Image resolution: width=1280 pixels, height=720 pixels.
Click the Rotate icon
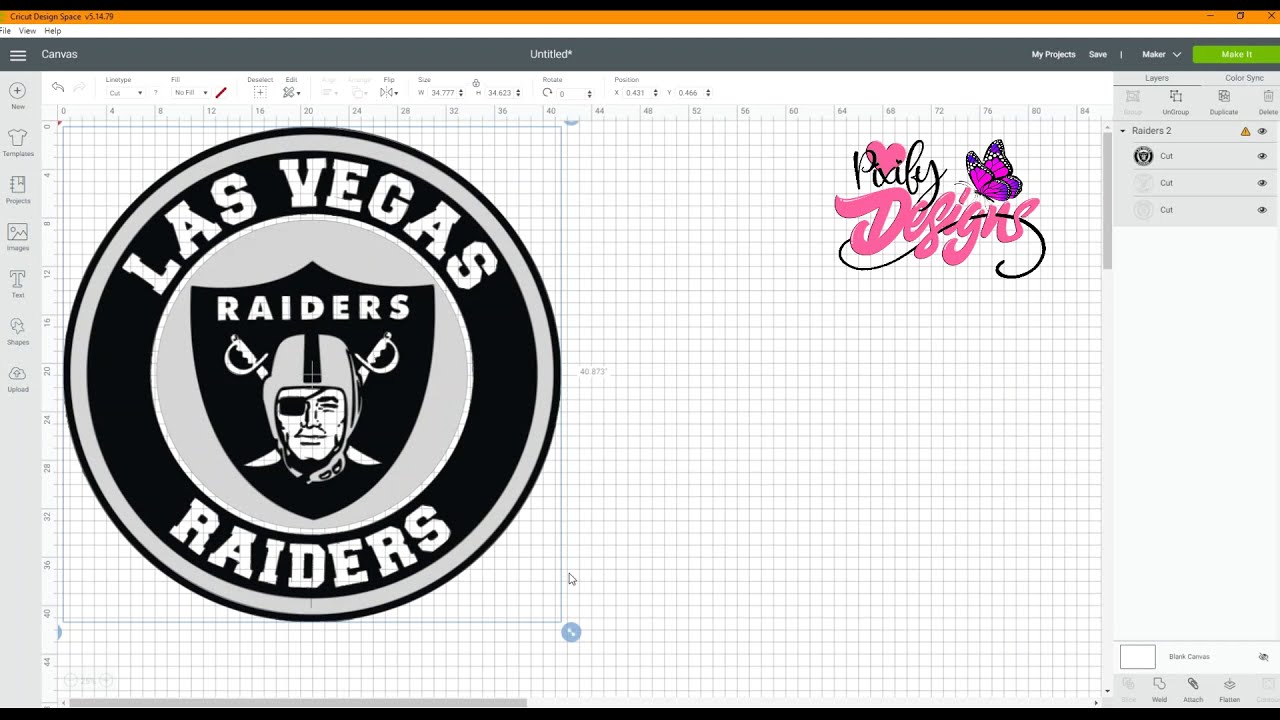[x=547, y=93]
